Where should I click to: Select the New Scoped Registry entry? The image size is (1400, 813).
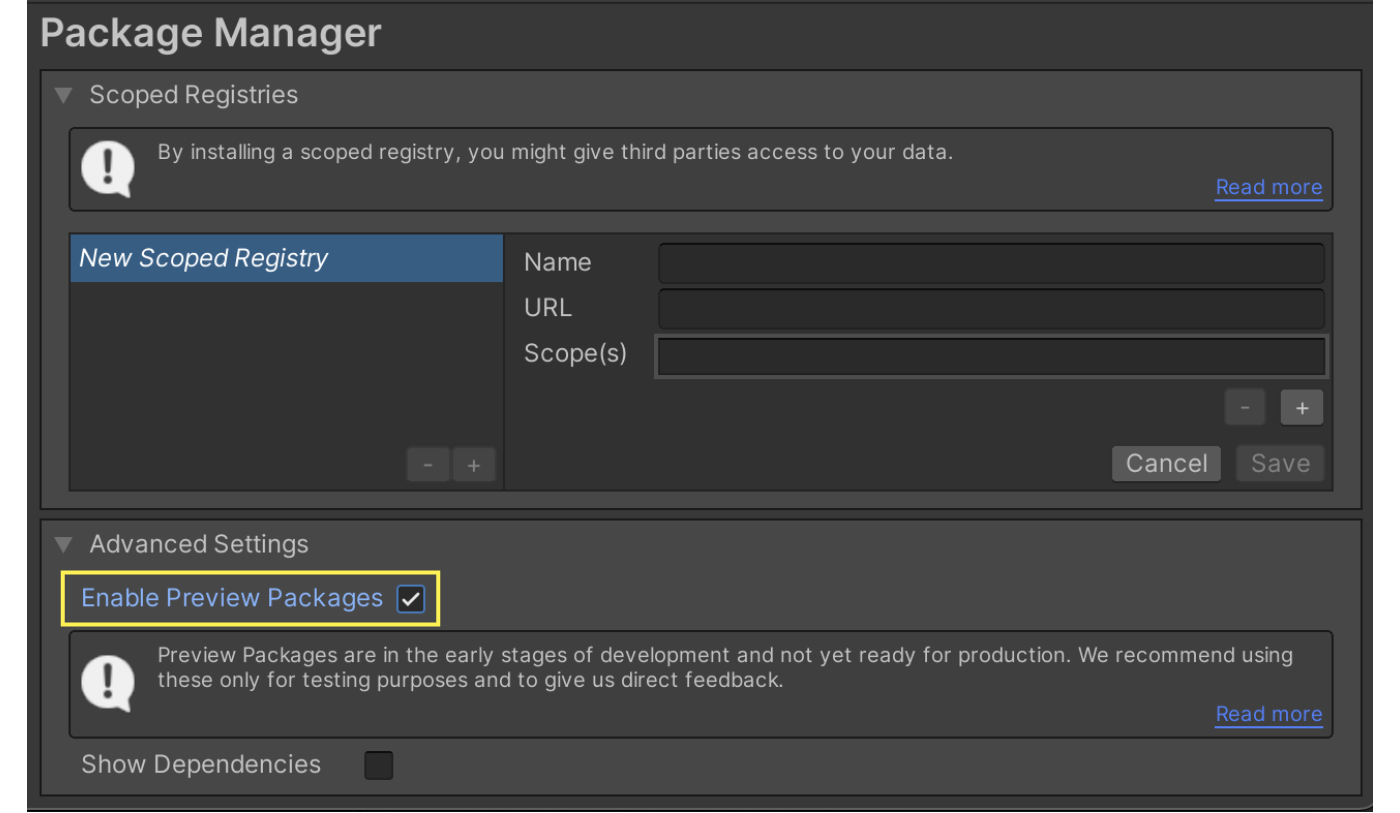286,257
